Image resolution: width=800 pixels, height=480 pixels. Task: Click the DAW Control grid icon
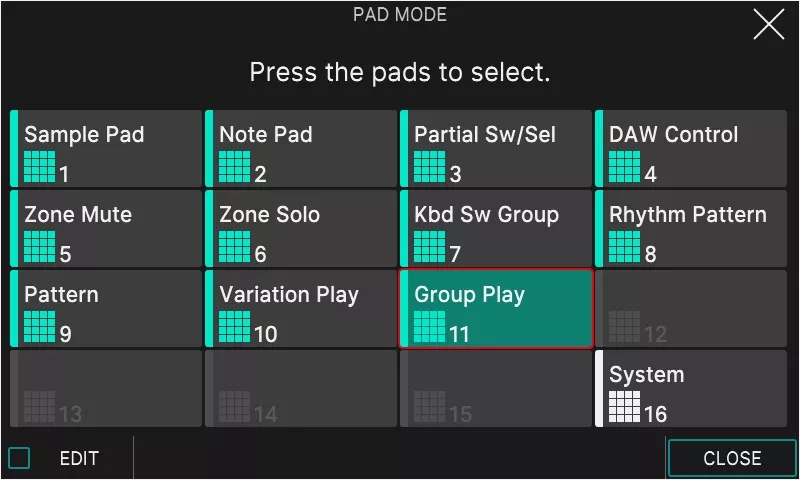(x=624, y=166)
